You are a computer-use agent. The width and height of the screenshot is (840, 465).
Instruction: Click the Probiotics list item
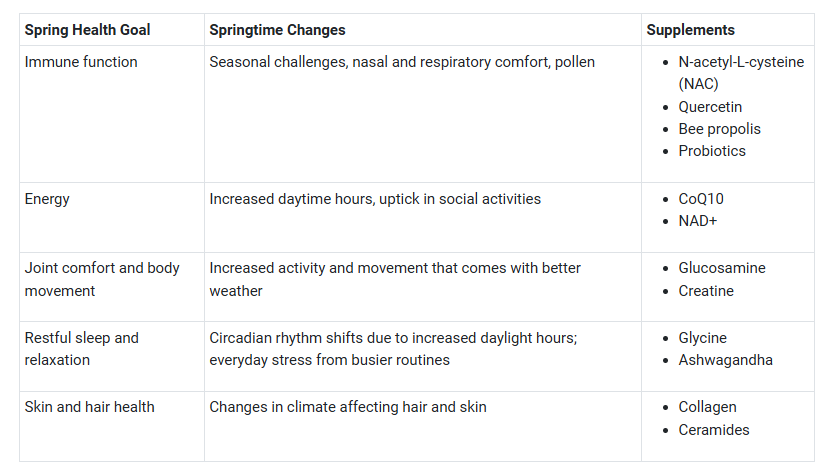(x=712, y=151)
